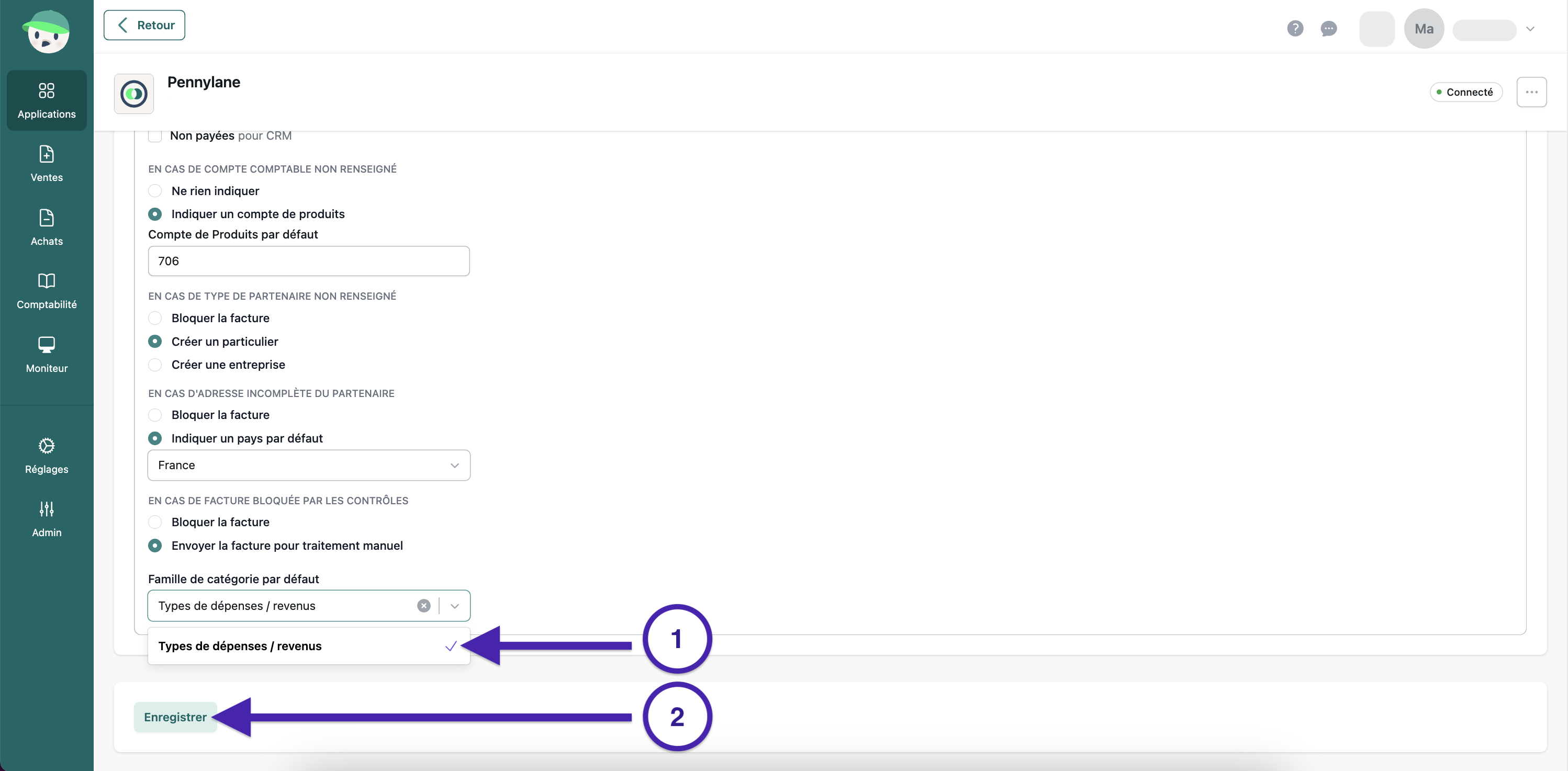1568x771 pixels.
Task: Open Comptabilité from the sidebar
Action: click(x=46, y=291)
